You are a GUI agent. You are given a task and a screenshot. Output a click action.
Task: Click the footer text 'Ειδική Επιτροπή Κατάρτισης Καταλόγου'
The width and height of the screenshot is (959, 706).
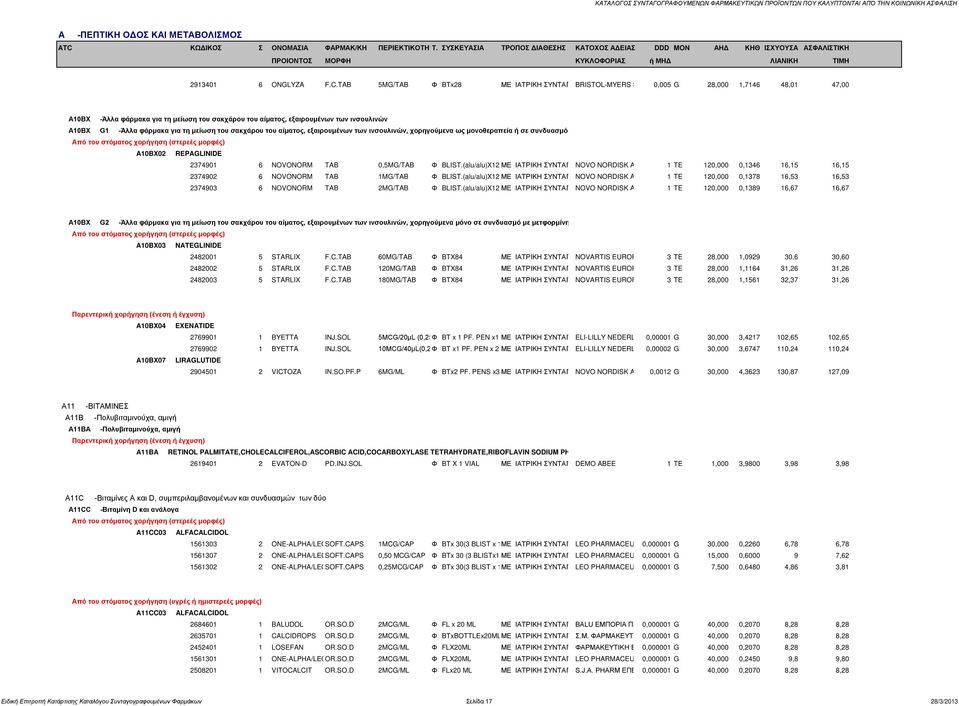click(102, 702)
